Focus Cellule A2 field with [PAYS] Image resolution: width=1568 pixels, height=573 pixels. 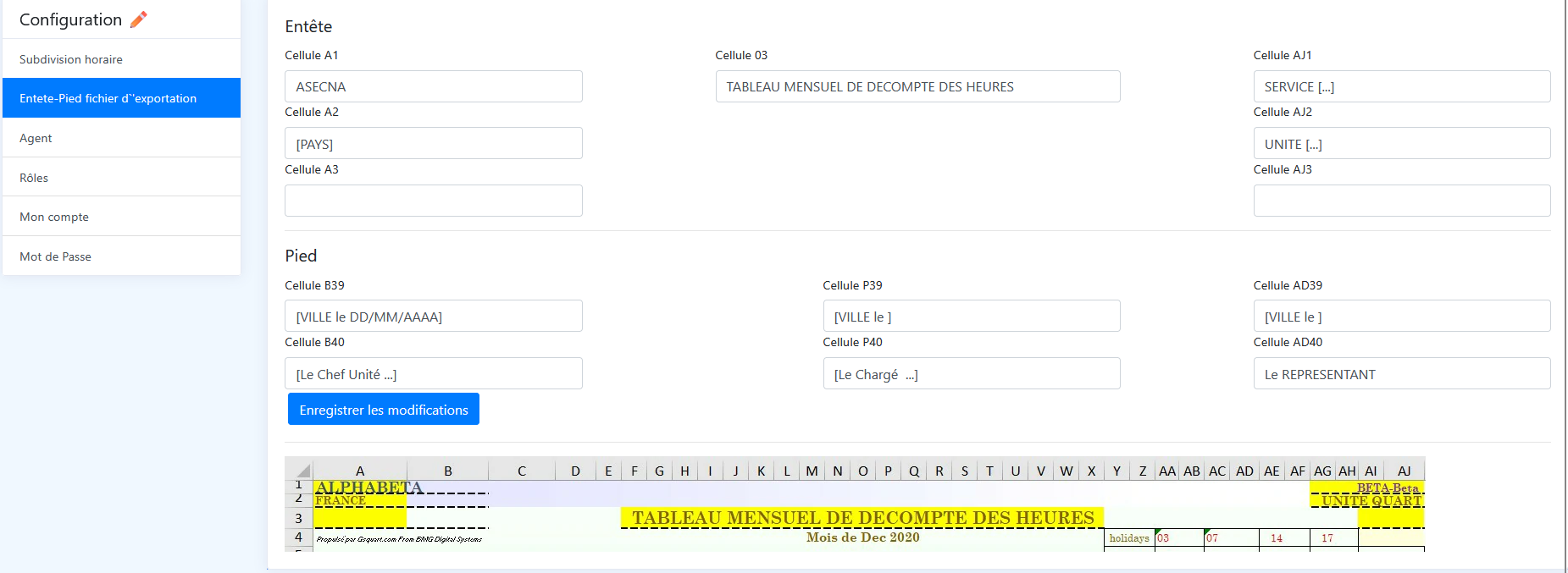click(434, 144)
